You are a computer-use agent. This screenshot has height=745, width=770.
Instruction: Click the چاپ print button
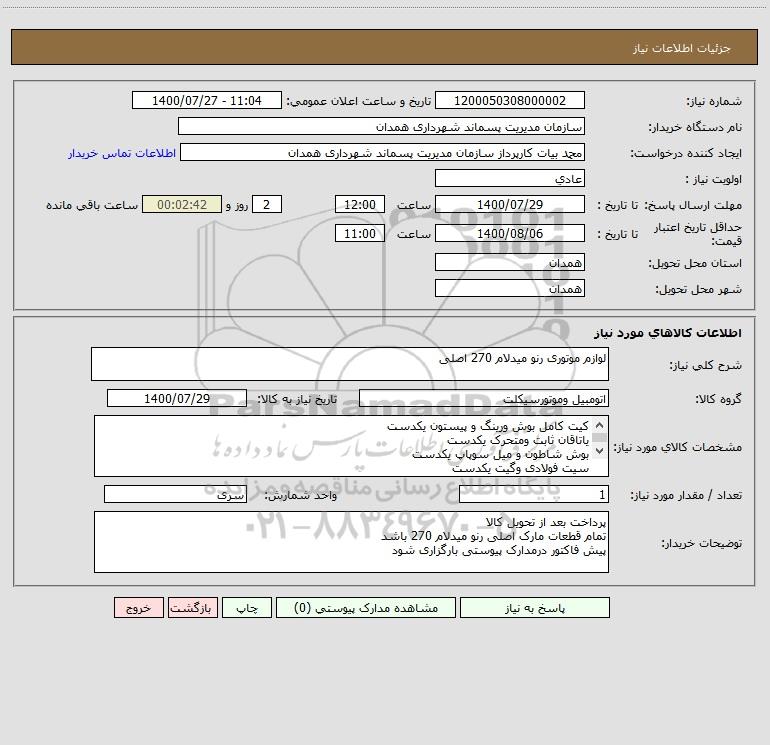(x=247, y=608)
